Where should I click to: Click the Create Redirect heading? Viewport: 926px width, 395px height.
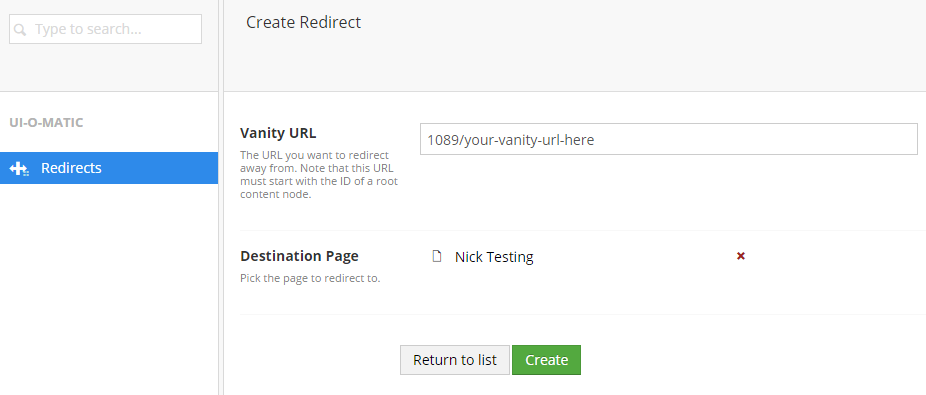[304, 22]
